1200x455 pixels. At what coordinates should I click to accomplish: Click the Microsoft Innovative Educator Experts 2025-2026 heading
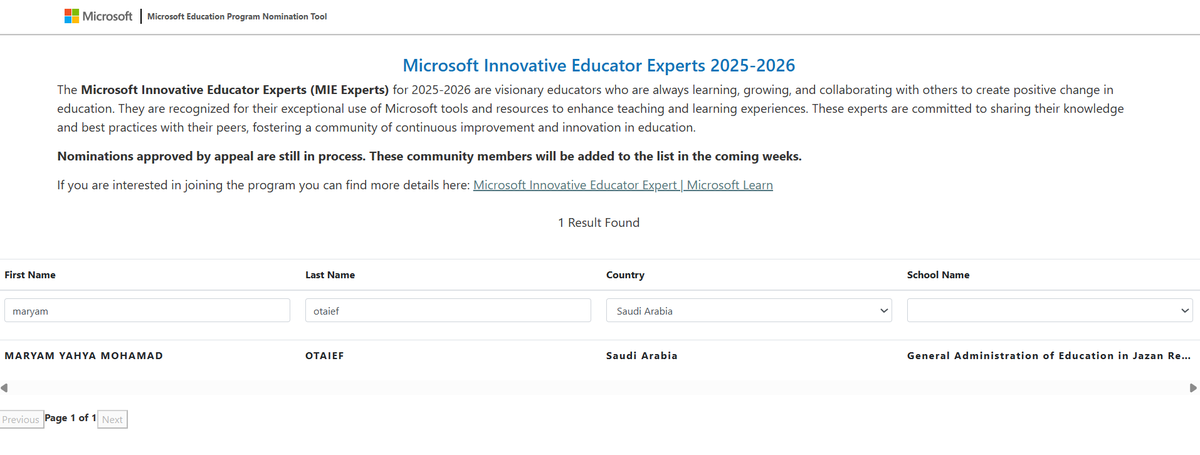click(x=599, y=66)
